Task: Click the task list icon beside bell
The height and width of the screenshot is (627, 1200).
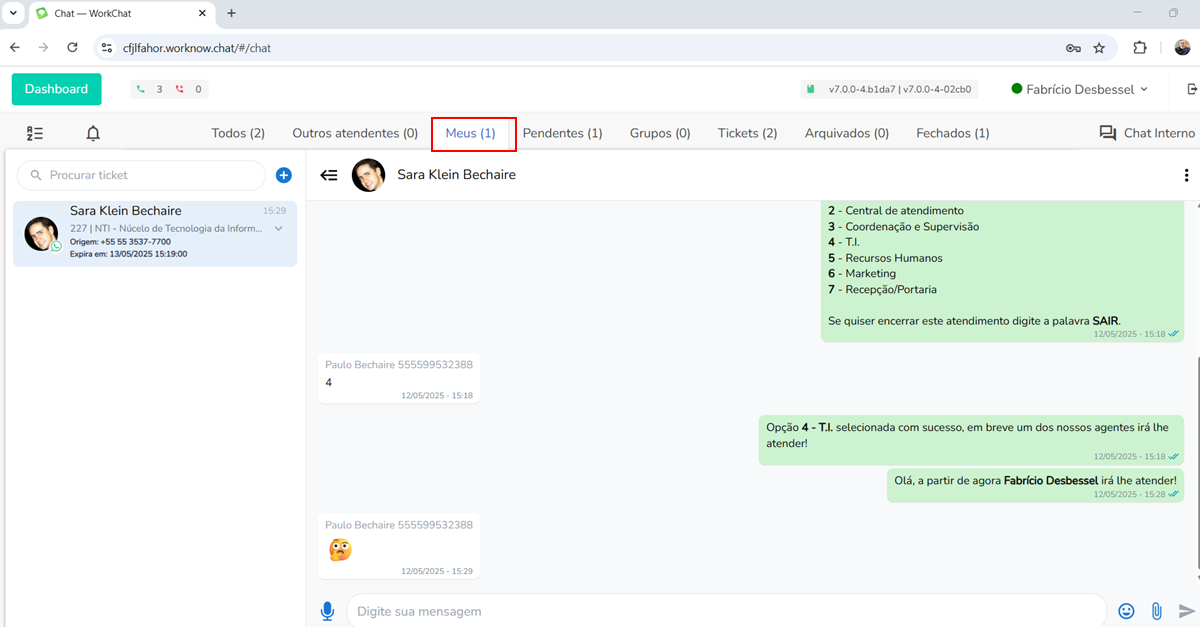Action: [x=35, y=133]
